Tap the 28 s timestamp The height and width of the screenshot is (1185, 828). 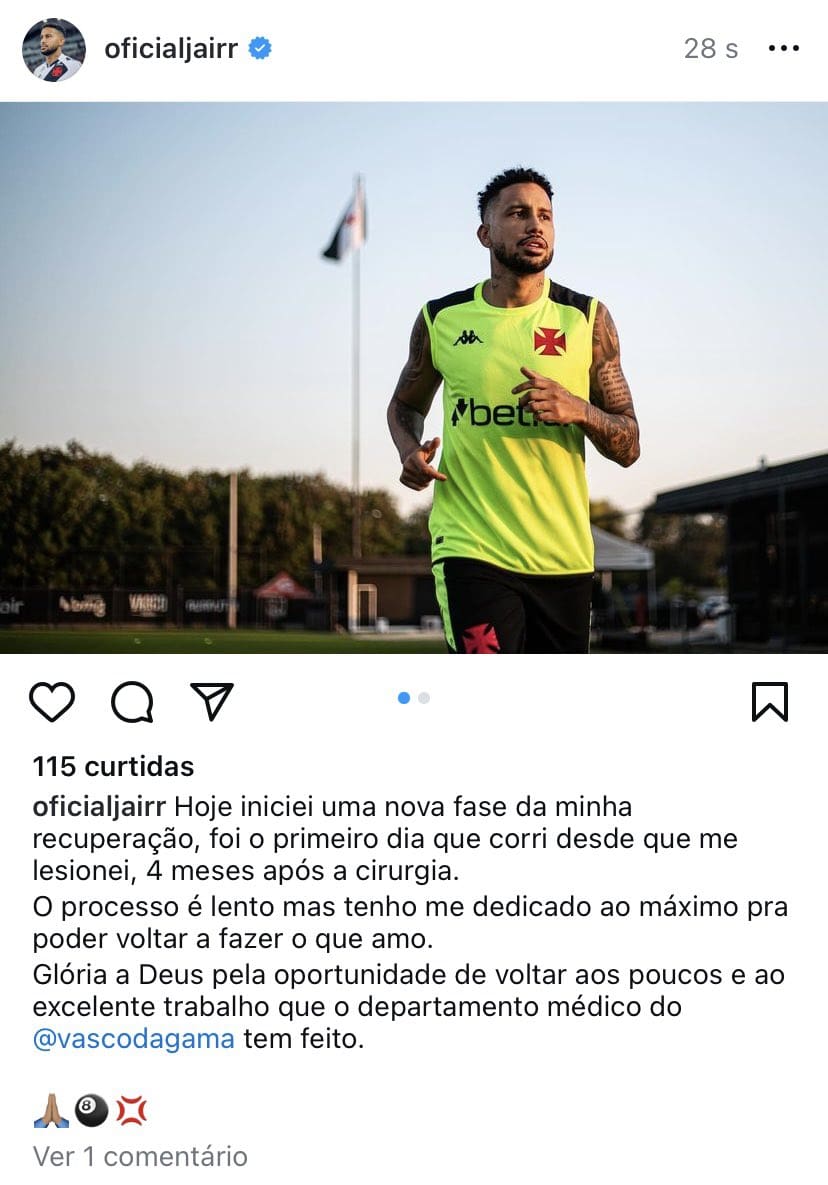711,48
